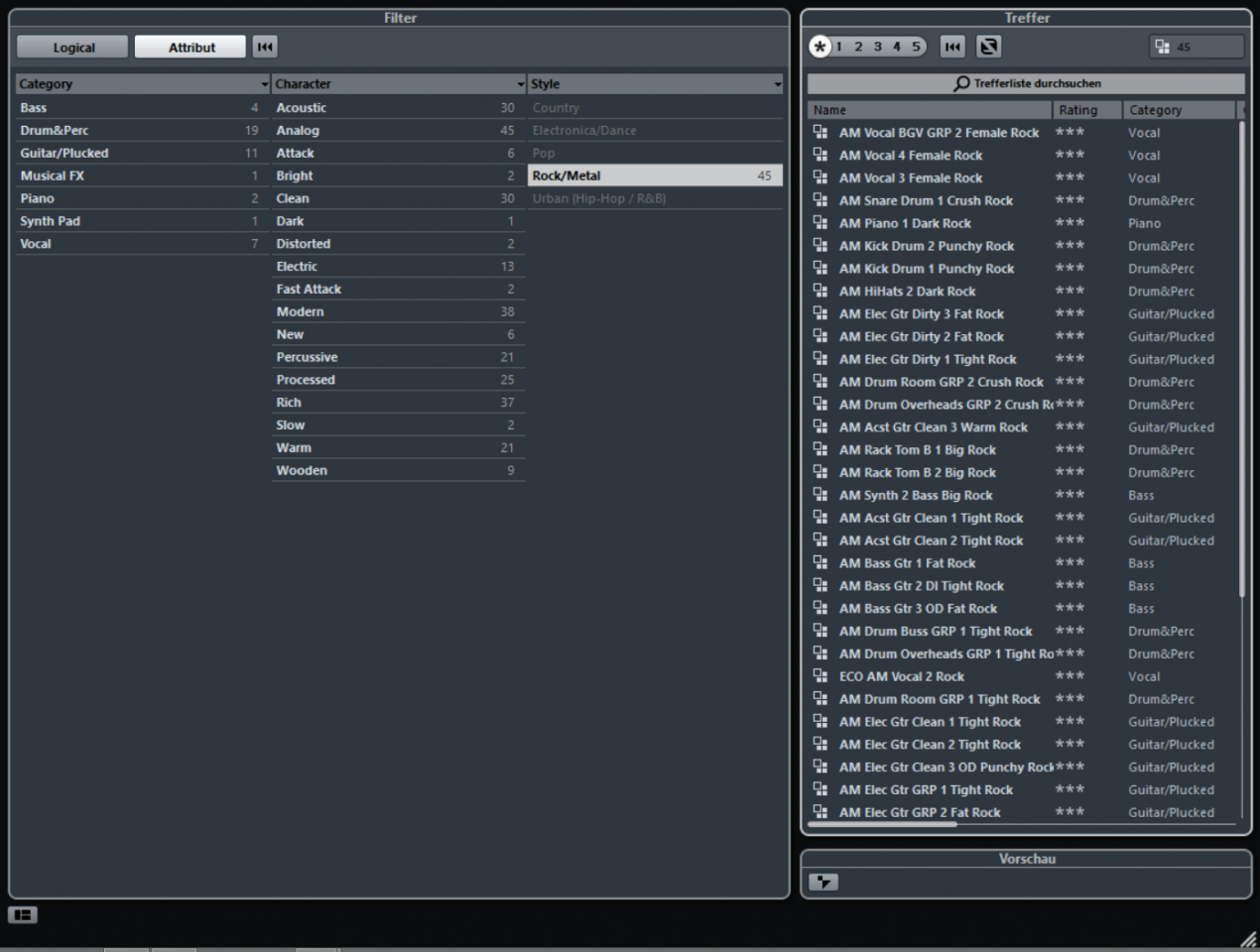
Task: Click the preset icon of AM Bass Gtr 1 Fat Rock
Action: coord(820,562)
